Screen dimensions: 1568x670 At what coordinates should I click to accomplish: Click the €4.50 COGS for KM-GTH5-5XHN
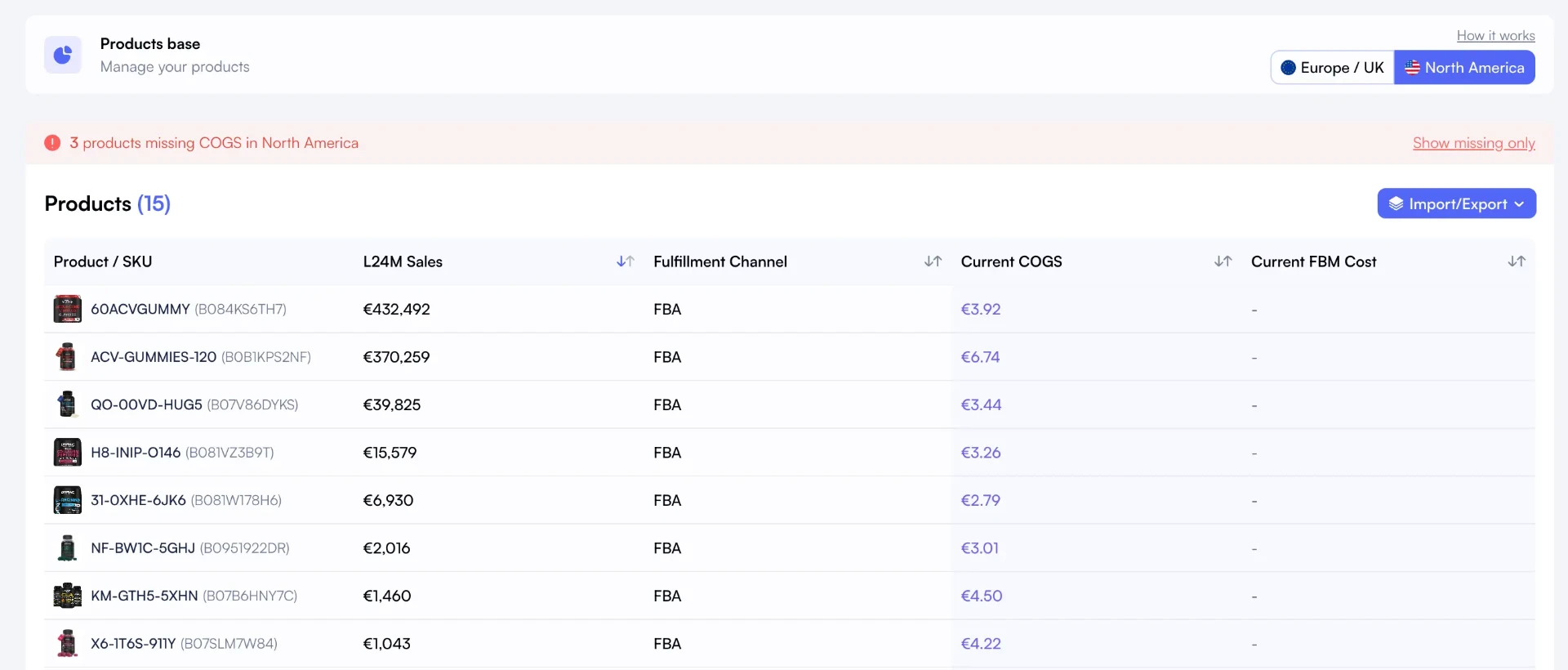click(x=982, y=596)
